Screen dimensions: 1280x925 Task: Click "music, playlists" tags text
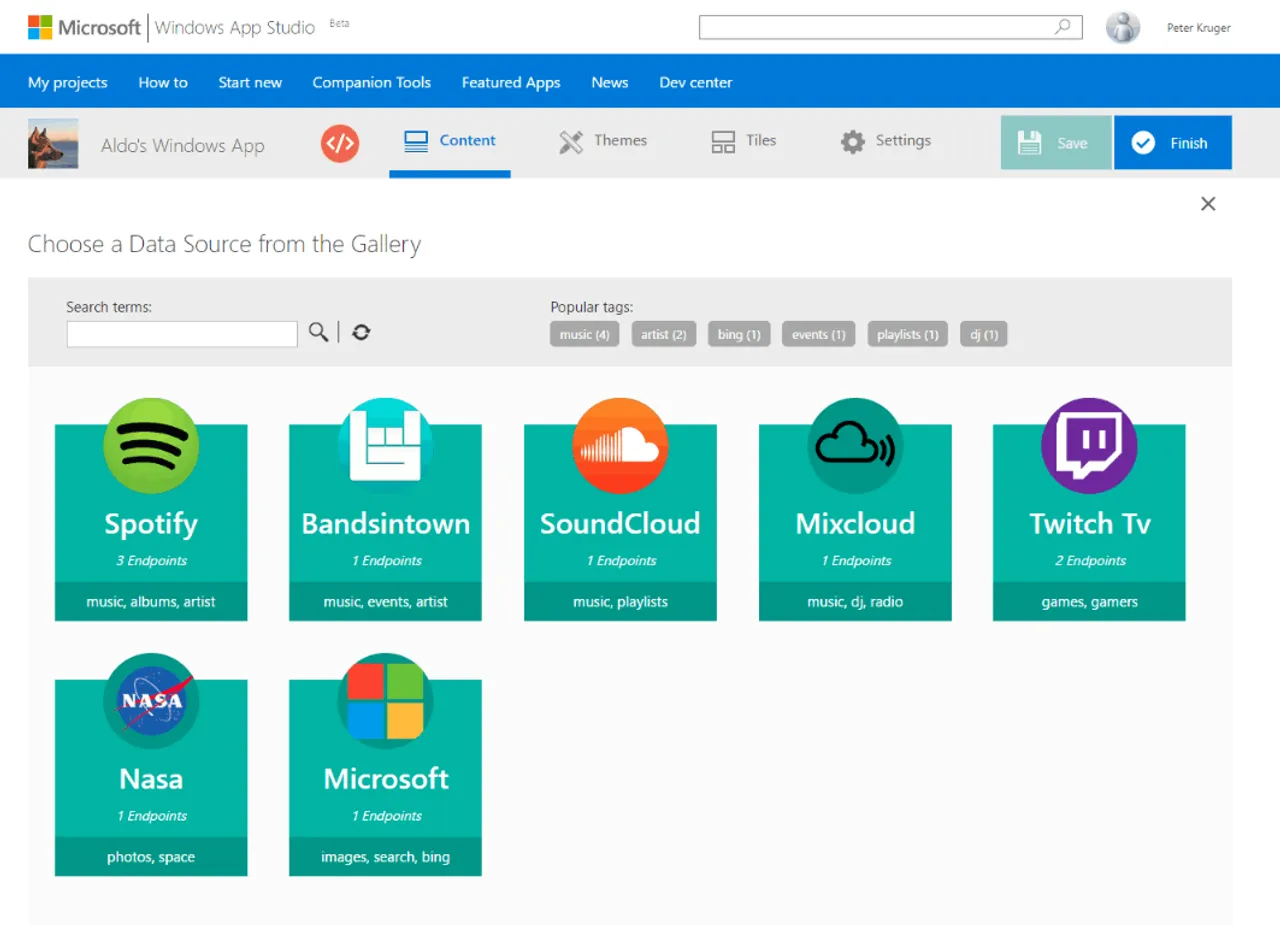click(620, 602)
